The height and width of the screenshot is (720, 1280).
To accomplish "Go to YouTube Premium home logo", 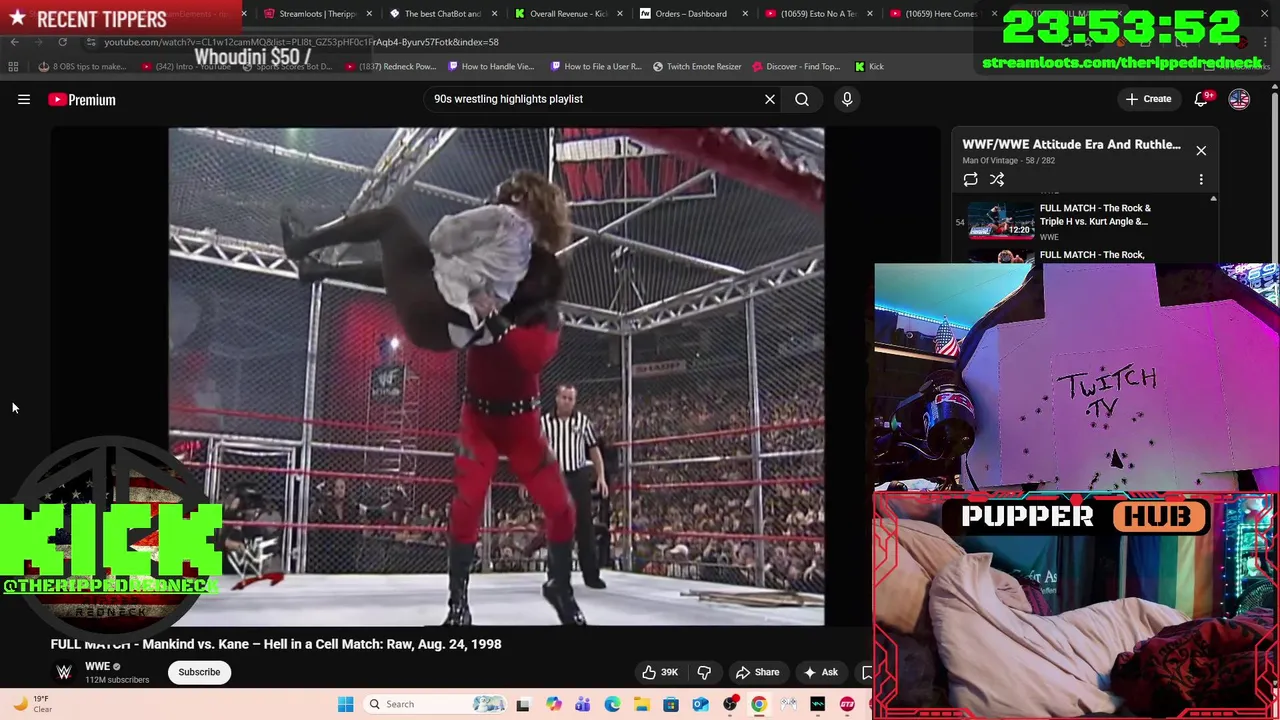I will tap(82, 99).
